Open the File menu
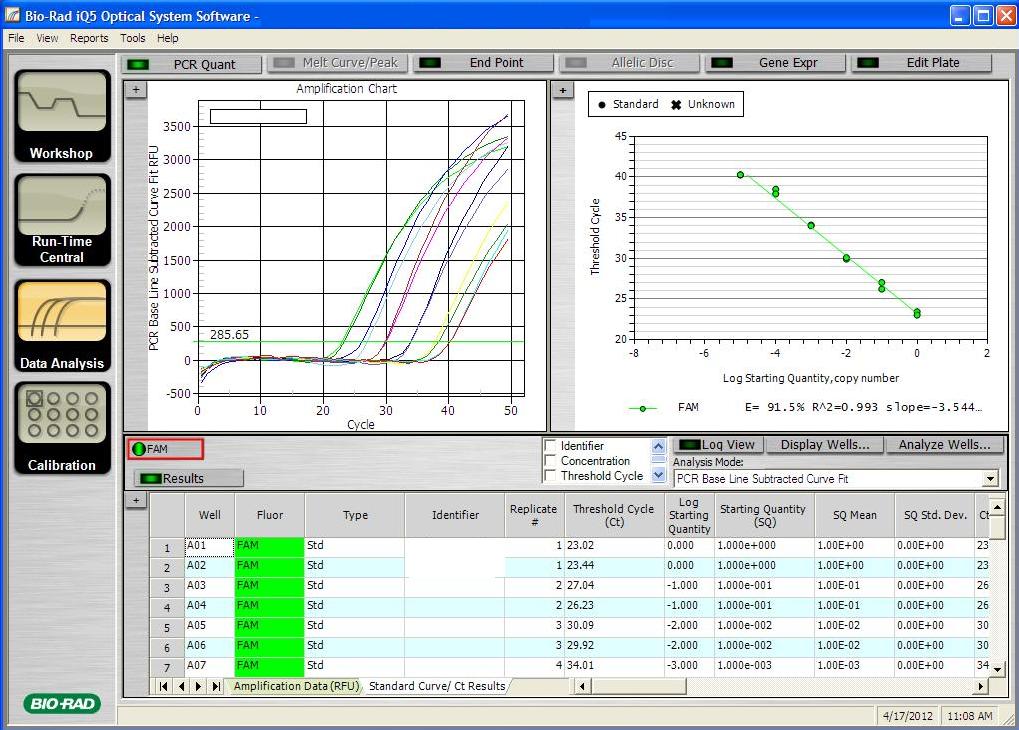 pos(16,38)
